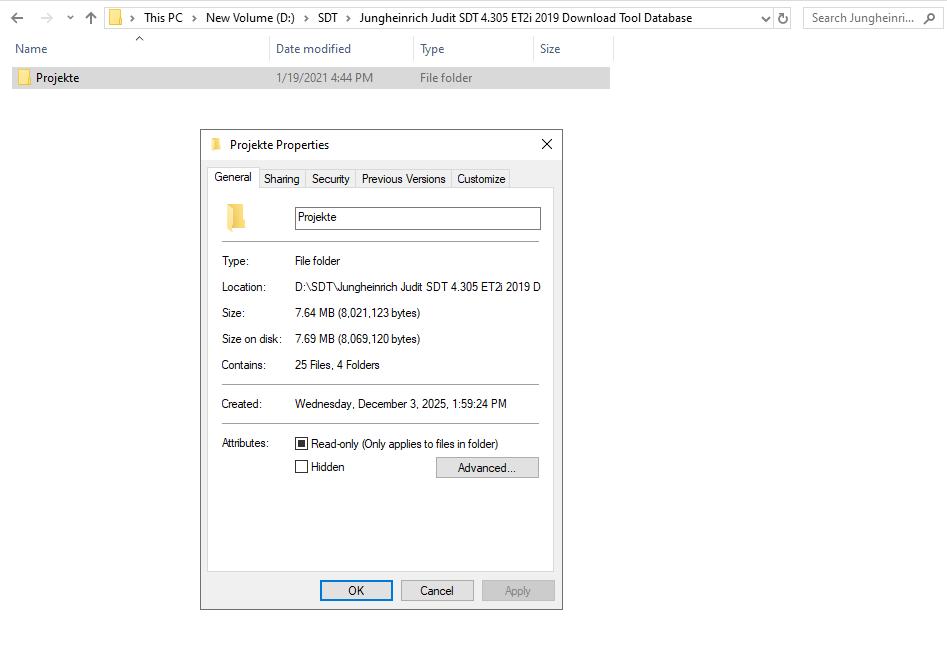Confirm with the OK button

click(356, 591)
